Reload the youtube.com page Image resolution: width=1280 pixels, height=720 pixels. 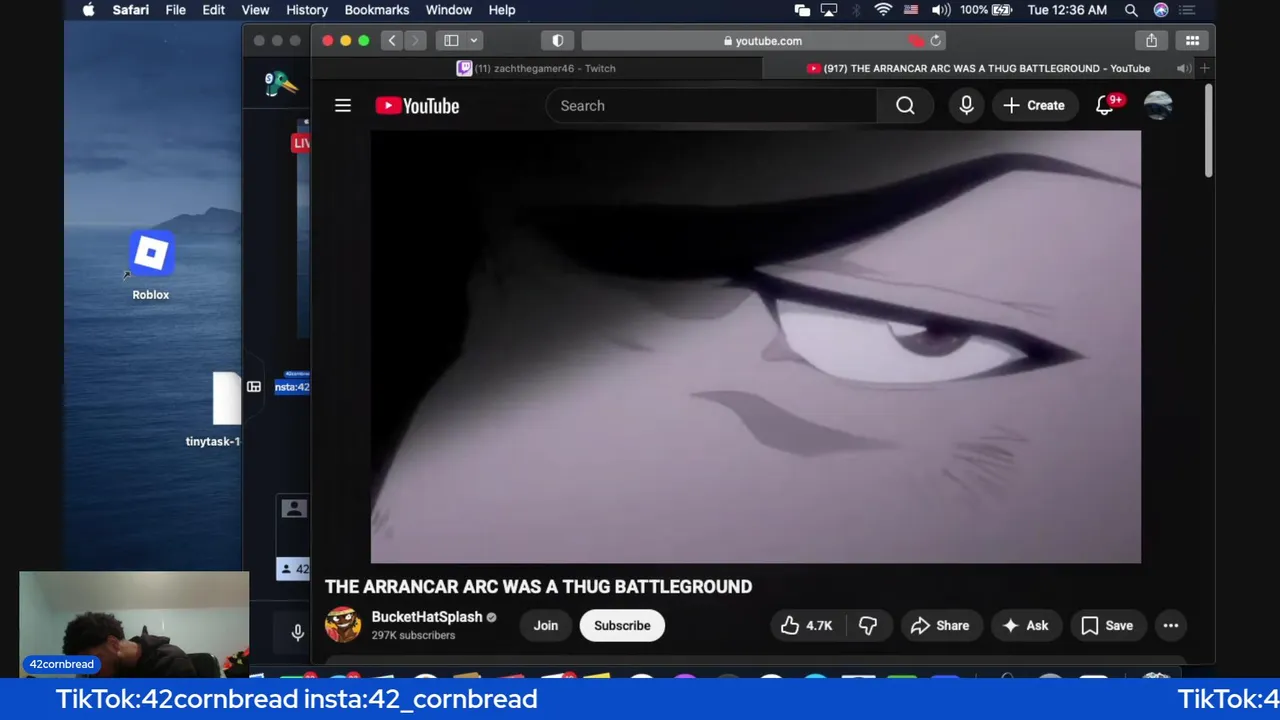coord(936,41)
